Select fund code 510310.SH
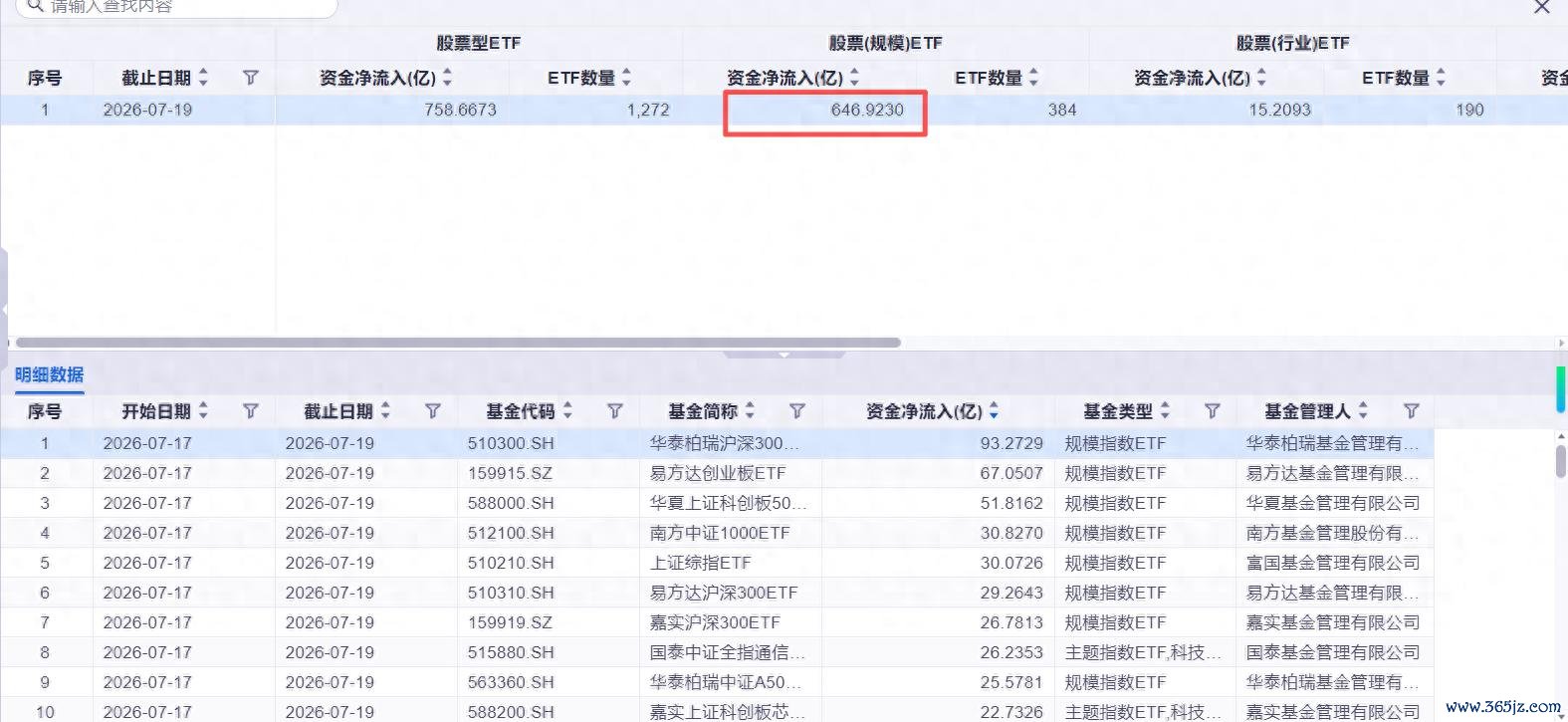Viewport: 1568px width, 722px height. pos(511,593)
